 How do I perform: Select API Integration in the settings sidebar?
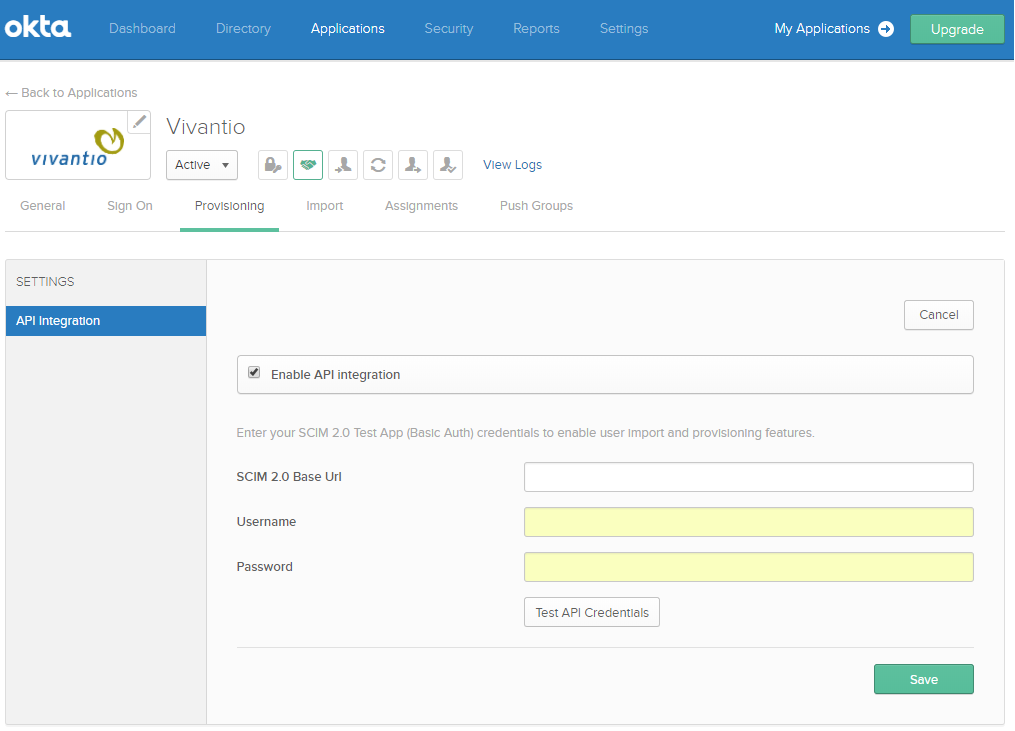(106, 321)
